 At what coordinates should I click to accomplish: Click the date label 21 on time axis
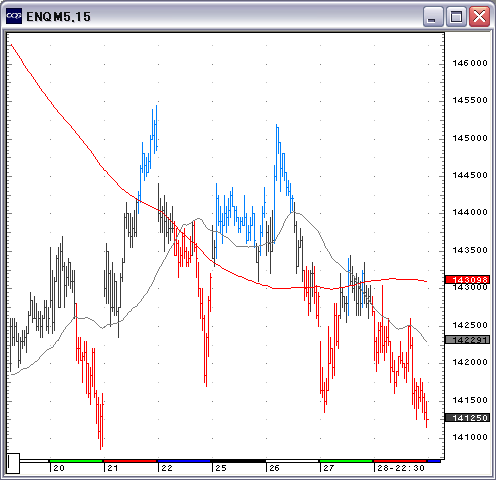pos(113,468)
